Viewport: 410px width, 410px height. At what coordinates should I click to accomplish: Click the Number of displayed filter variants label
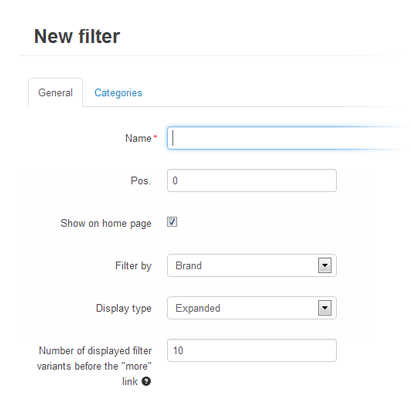pyautogui.click(x=94, y=366)
